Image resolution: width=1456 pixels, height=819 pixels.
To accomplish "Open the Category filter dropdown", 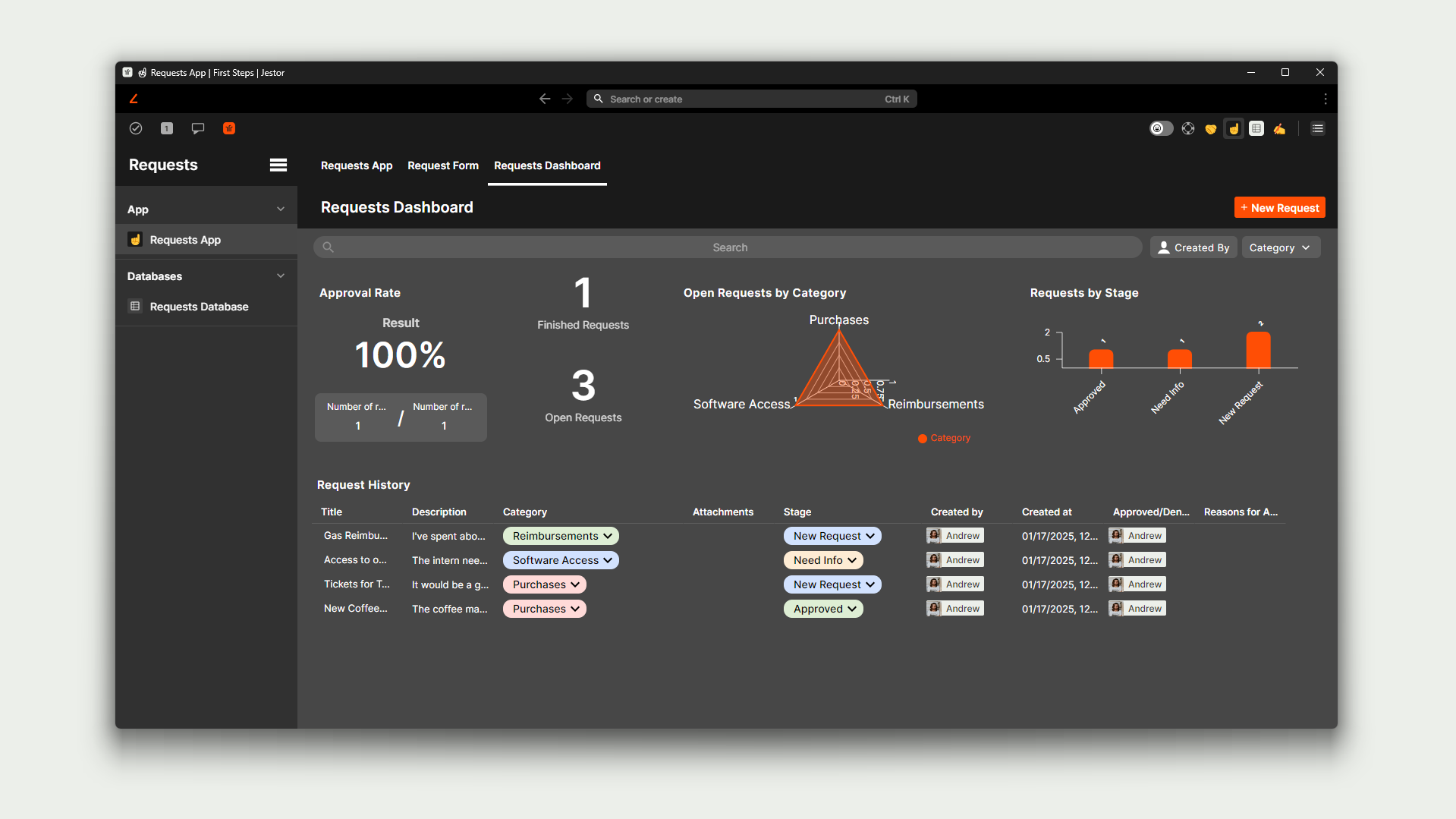I will [x=1280, y=247].
